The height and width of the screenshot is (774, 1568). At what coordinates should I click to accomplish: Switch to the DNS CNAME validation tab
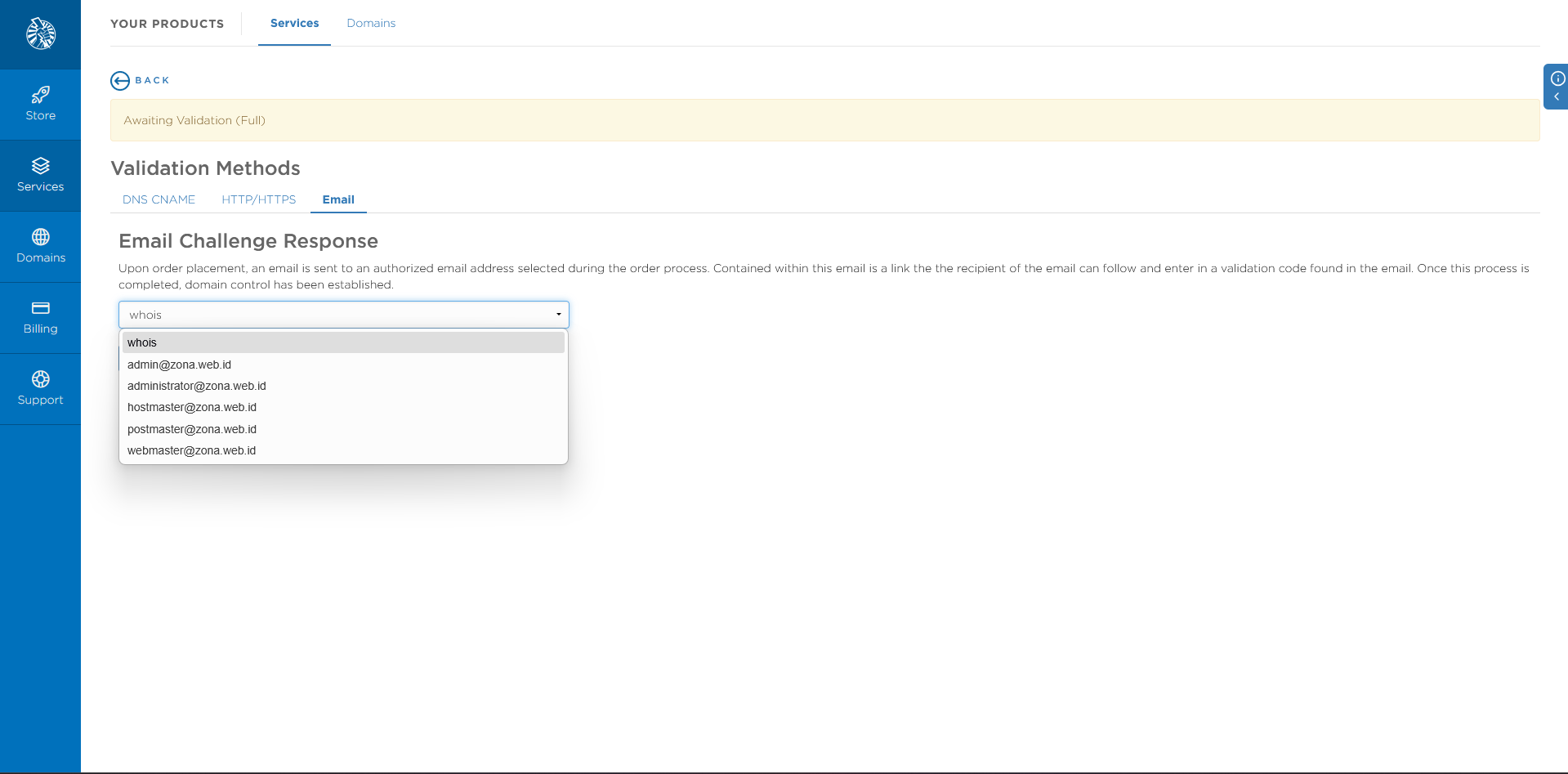coord(159,199)
